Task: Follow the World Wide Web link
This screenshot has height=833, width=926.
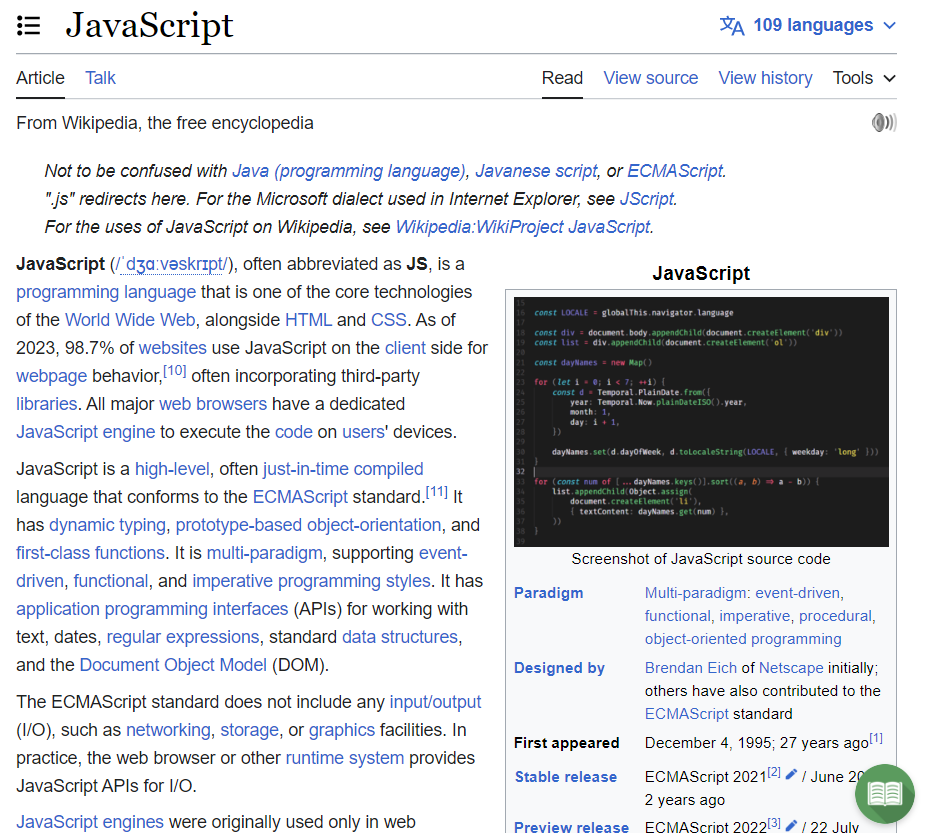Action: [130, 319]
